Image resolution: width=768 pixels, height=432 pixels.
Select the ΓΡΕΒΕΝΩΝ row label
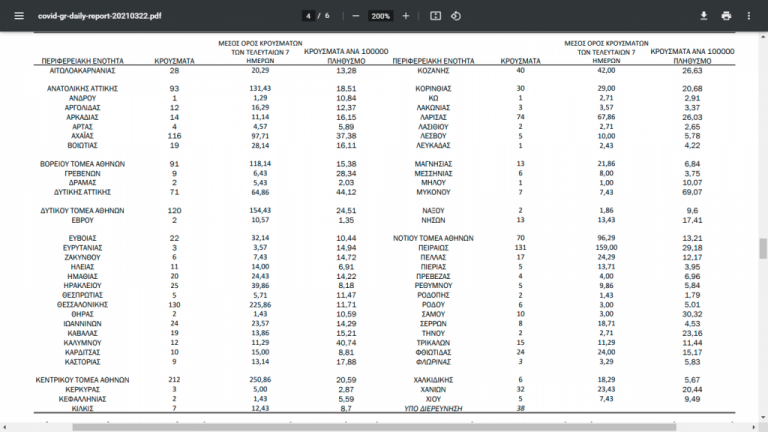coord(82,174)
